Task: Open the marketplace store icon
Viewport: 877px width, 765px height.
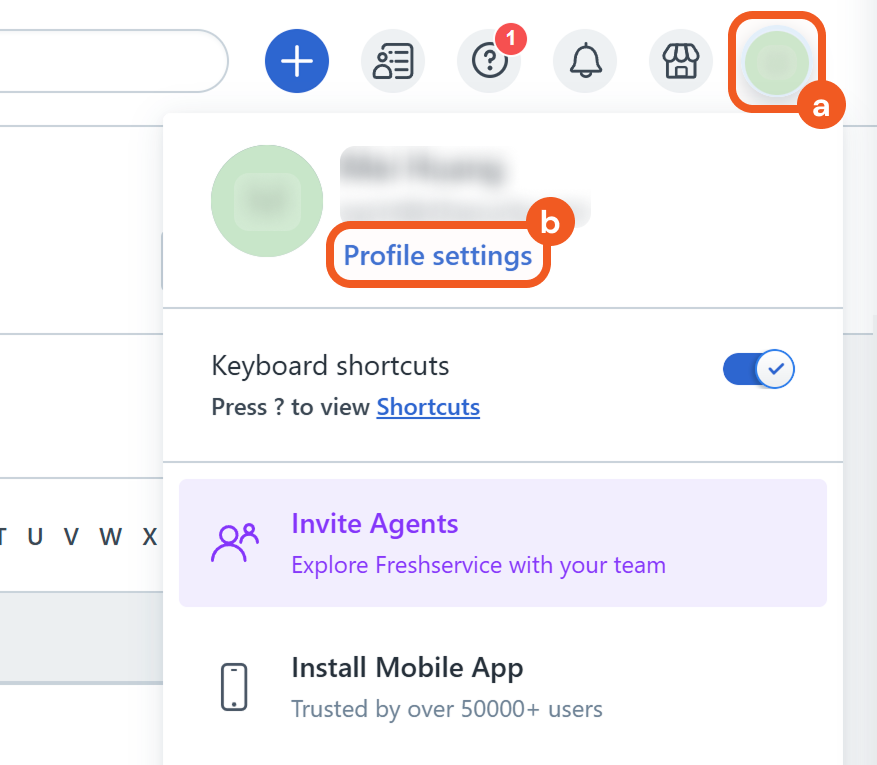Action: [681, 61]
